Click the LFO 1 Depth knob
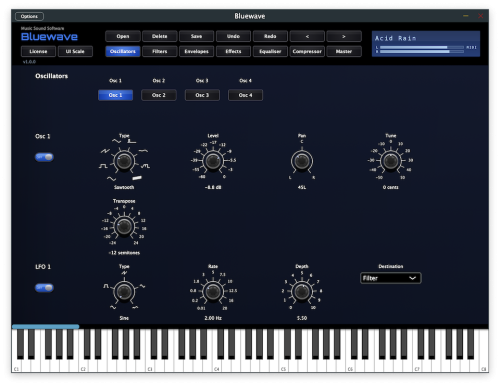Image resolution: width=500 pixels, height=386 pixels. click(x=302, y=292)
